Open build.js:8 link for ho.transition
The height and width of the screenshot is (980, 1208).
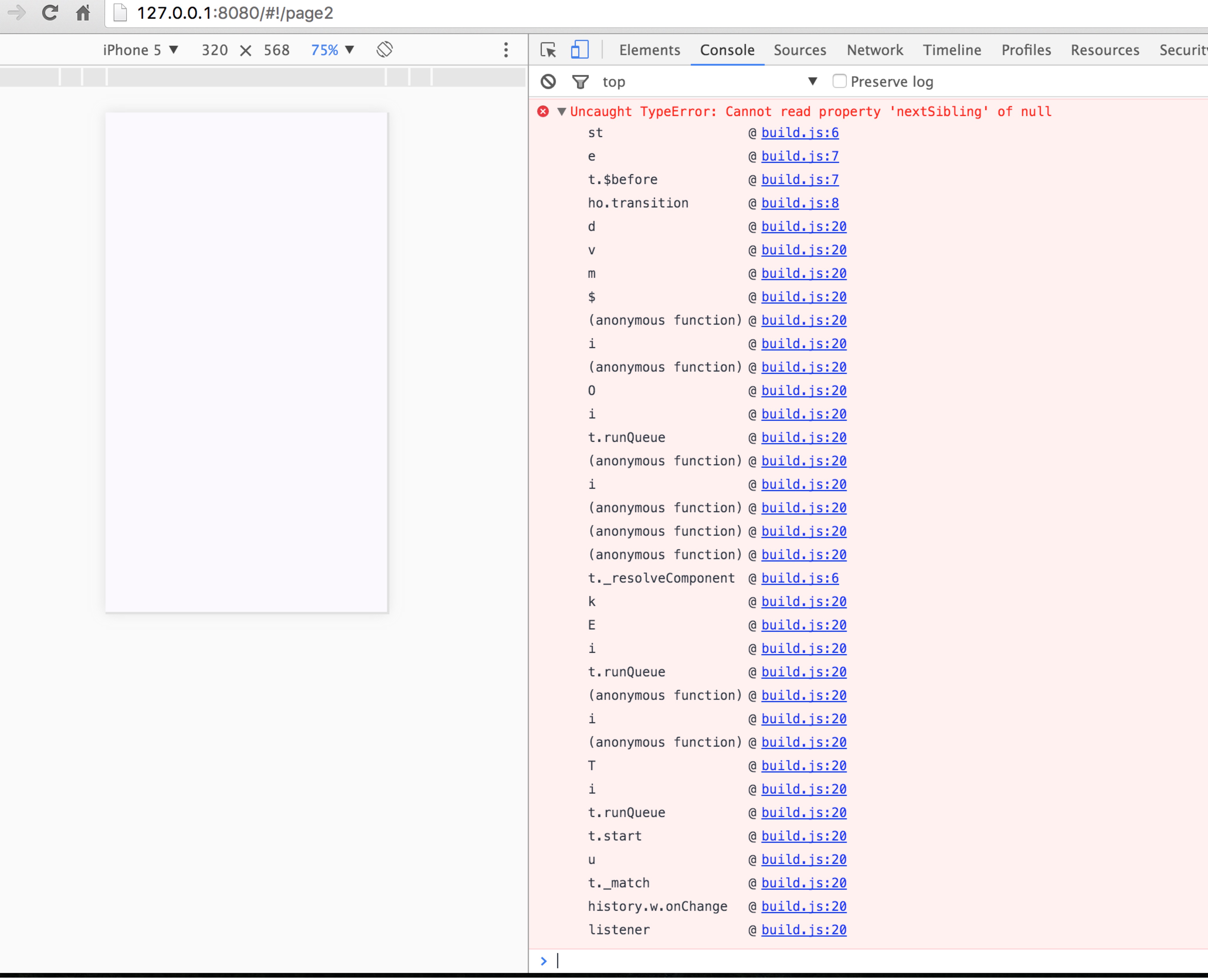coord(800,203)
